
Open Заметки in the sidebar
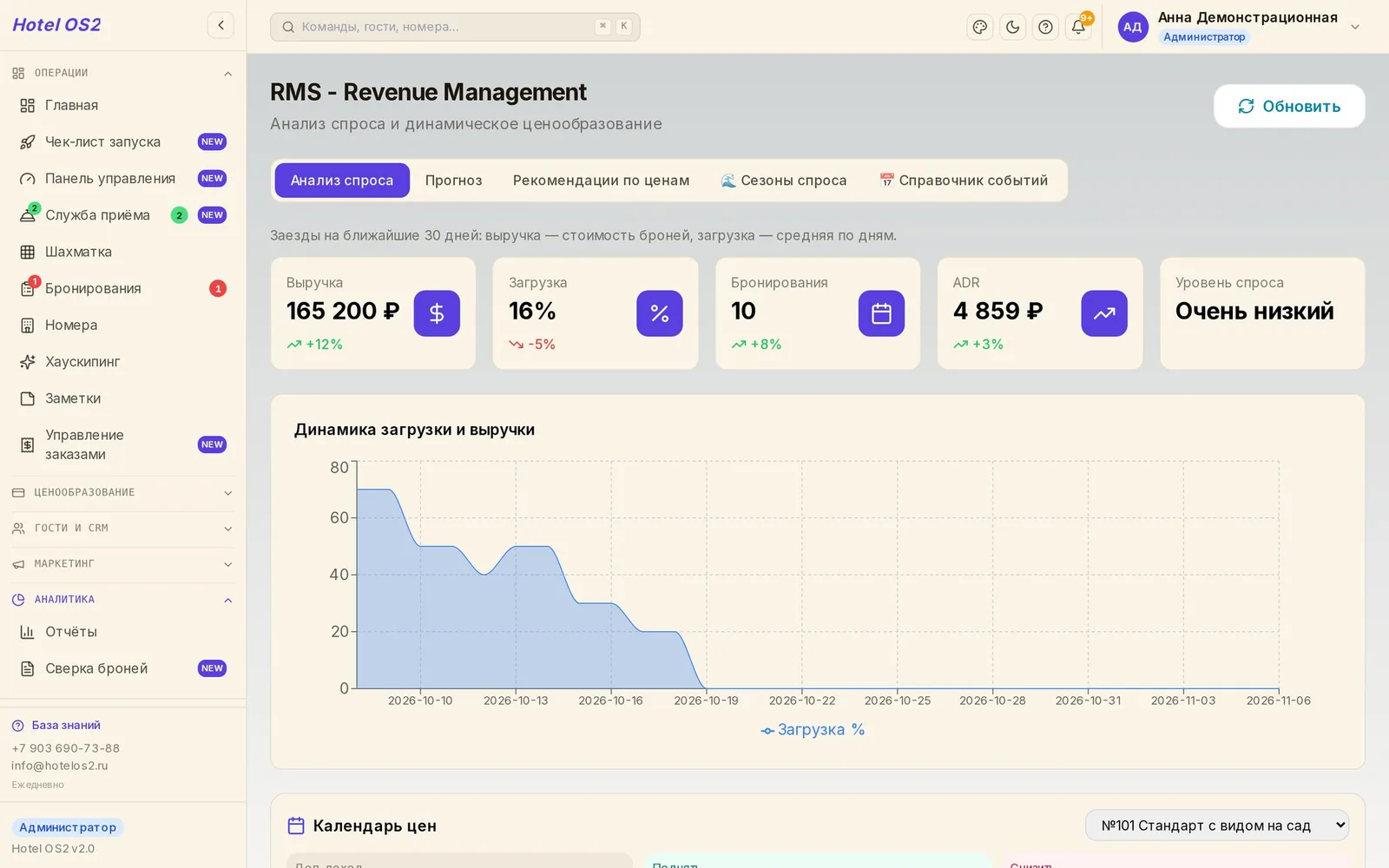[x=123, y=398]
